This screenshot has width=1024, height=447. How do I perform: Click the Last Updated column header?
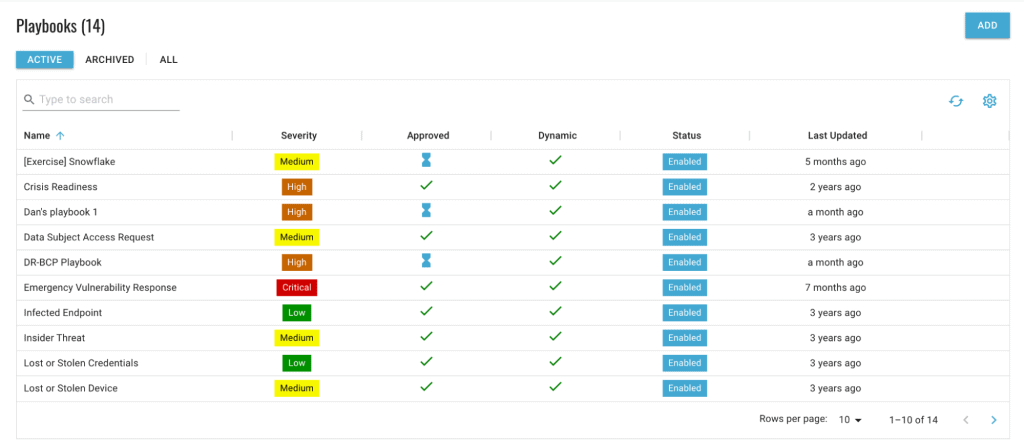pos(837,136)
